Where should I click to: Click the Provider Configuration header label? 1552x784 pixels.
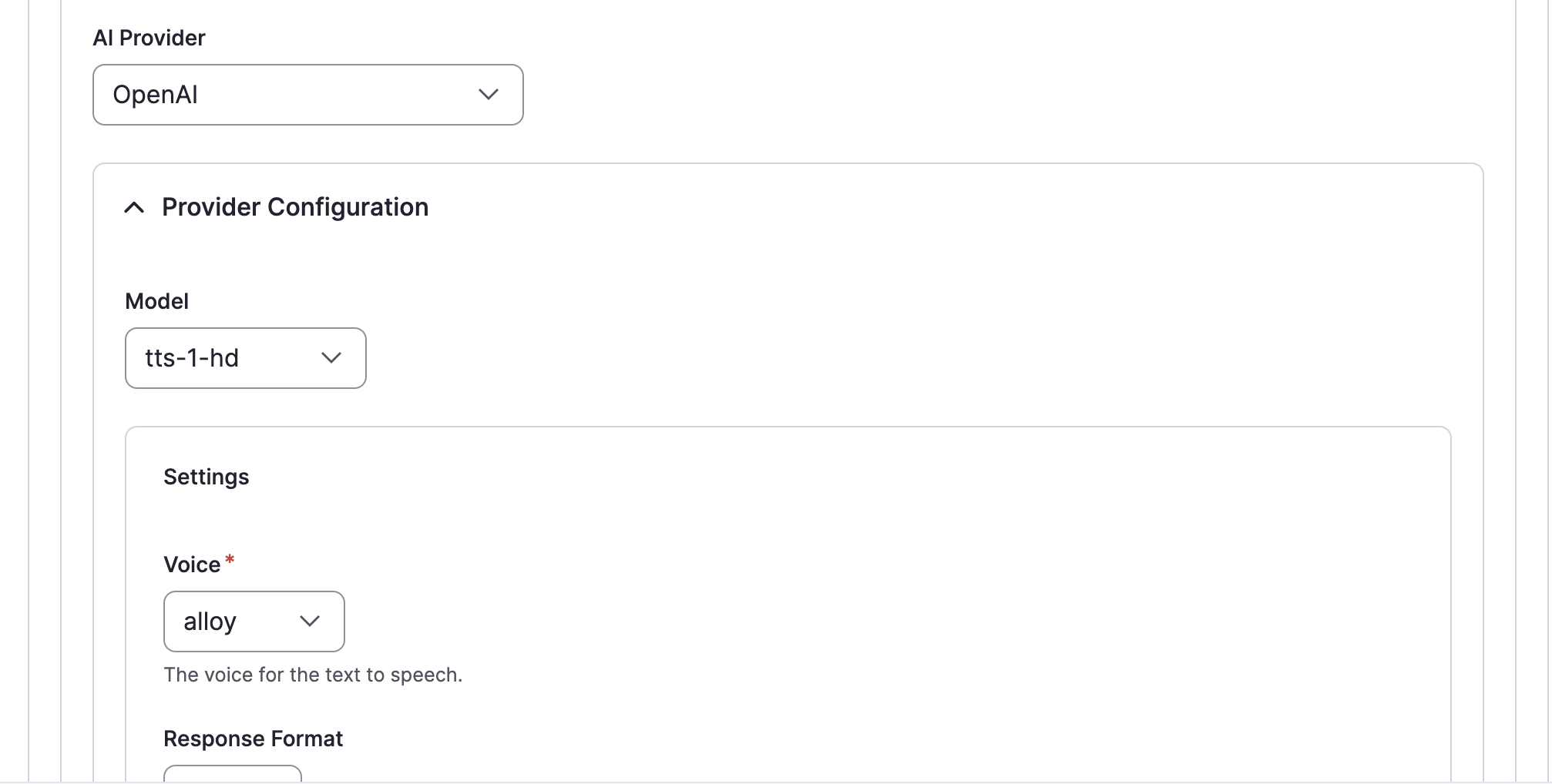294,207
